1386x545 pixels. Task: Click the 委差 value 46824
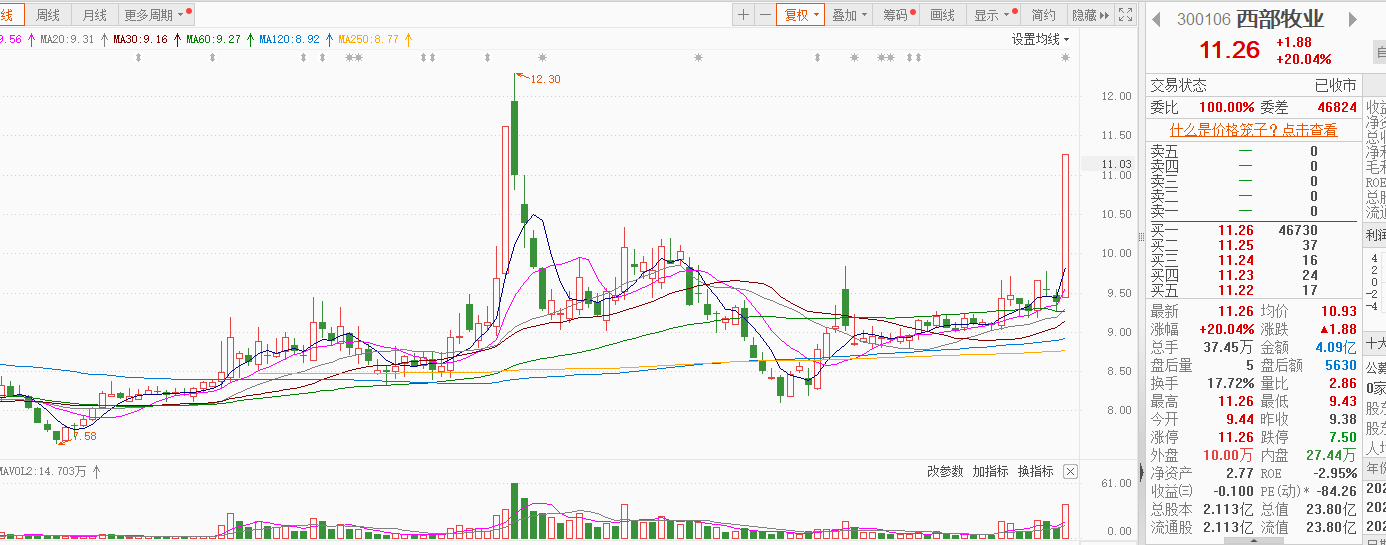click(x=1337, y=107)
